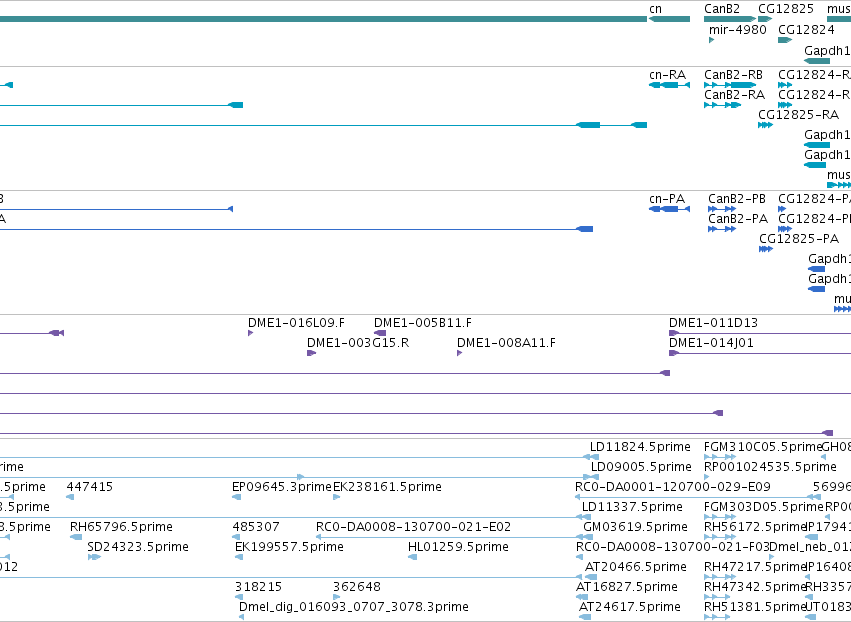851x622 pixels.
Task: Select the AT20466.5prime EST label
Action: pos(636,567)
